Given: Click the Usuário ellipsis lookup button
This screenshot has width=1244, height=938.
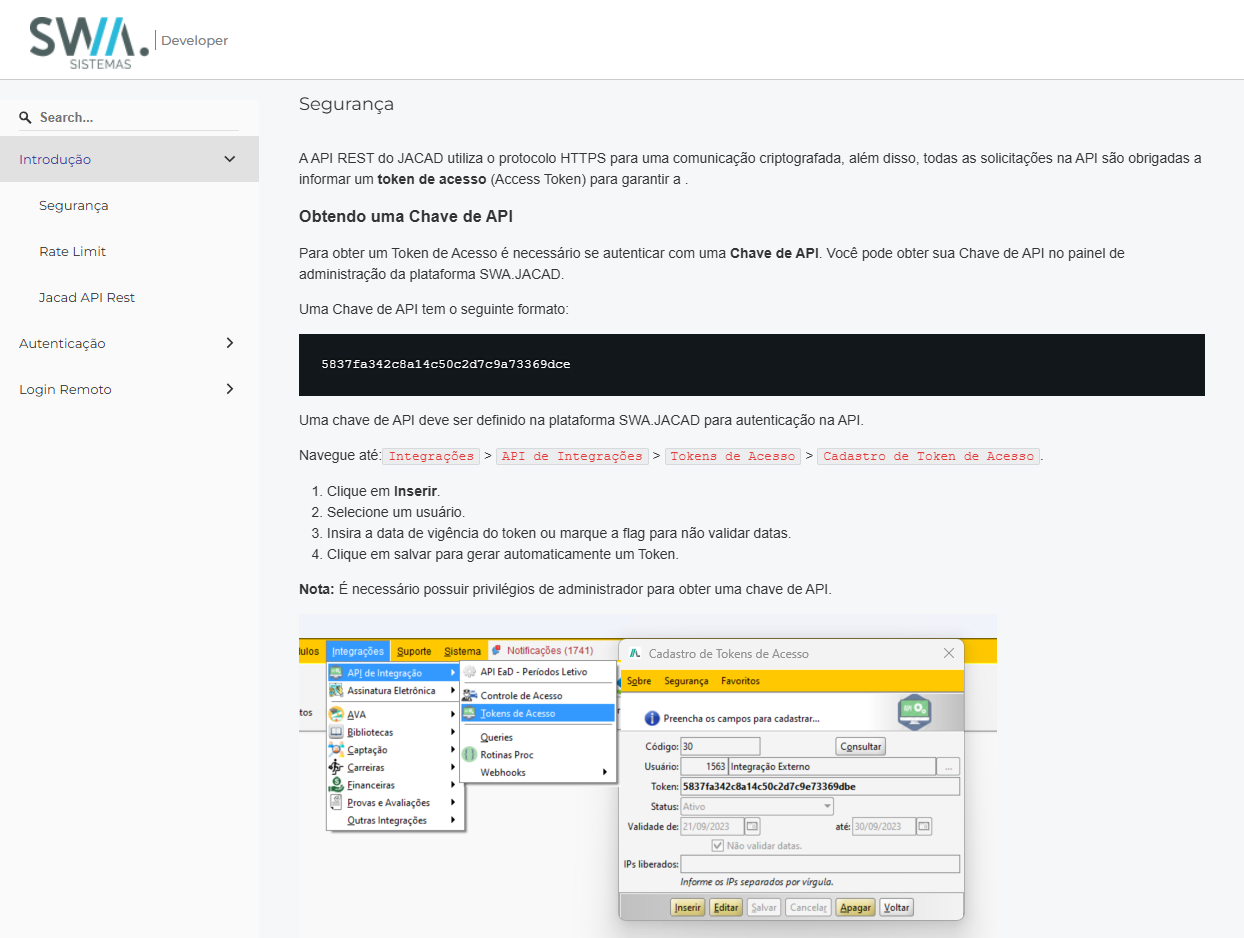Looking at the screenshot, I should click(x=948, y=766).
